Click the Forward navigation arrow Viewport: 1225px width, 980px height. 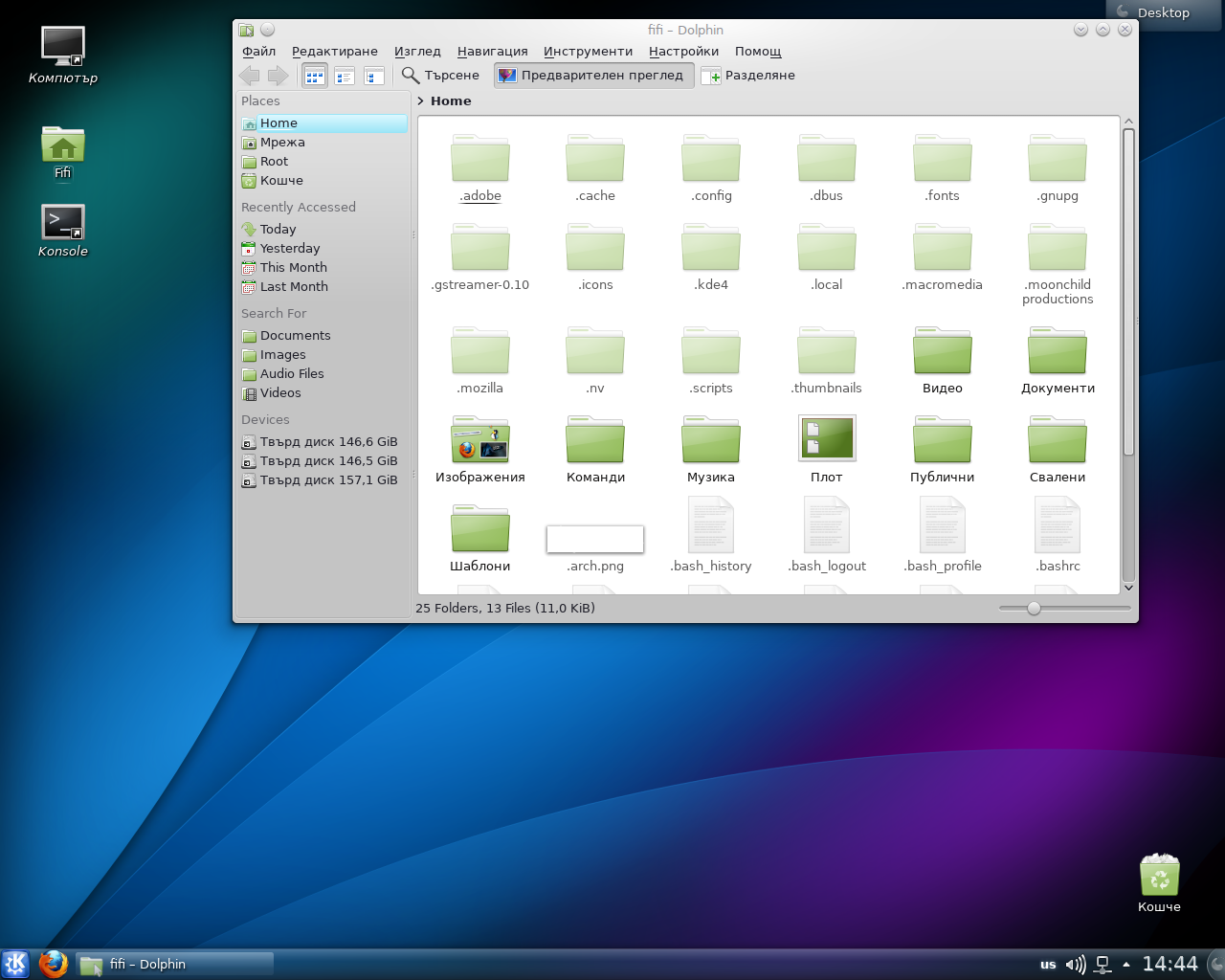click(x=278, y=76)
